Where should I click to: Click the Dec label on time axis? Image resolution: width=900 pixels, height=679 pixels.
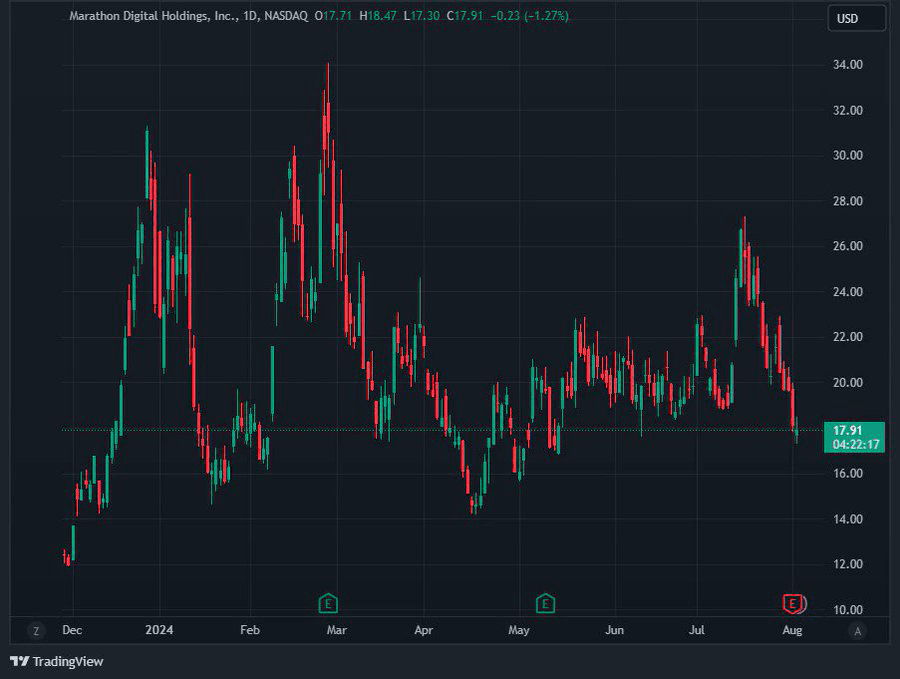click(72, 630)
